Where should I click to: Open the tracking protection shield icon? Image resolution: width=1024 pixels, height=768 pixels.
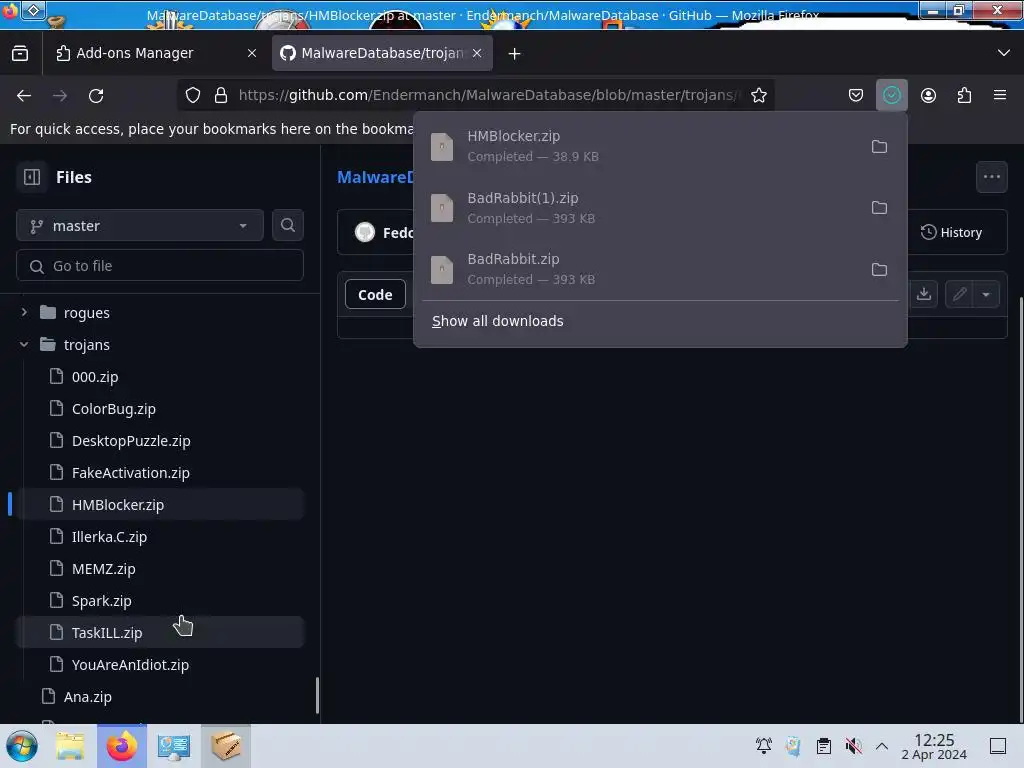(193, 95)
